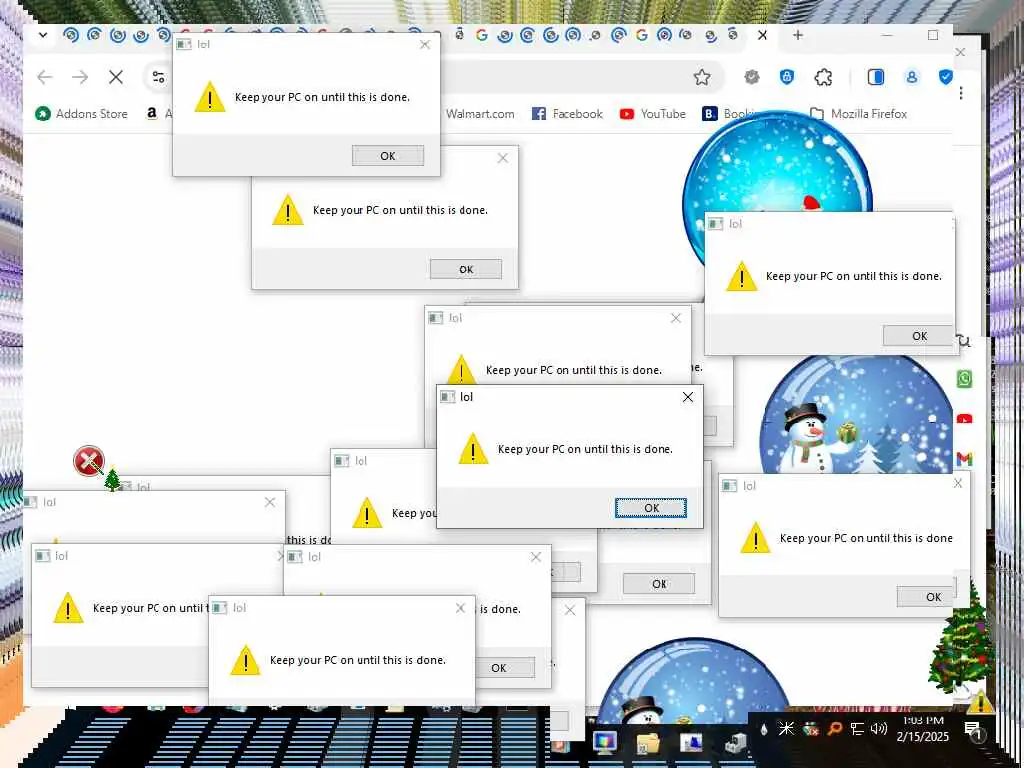Viewport: 1024px width, 768px height.
Task: Open the Facebook bookmark
Action: (x=568, y=114)
